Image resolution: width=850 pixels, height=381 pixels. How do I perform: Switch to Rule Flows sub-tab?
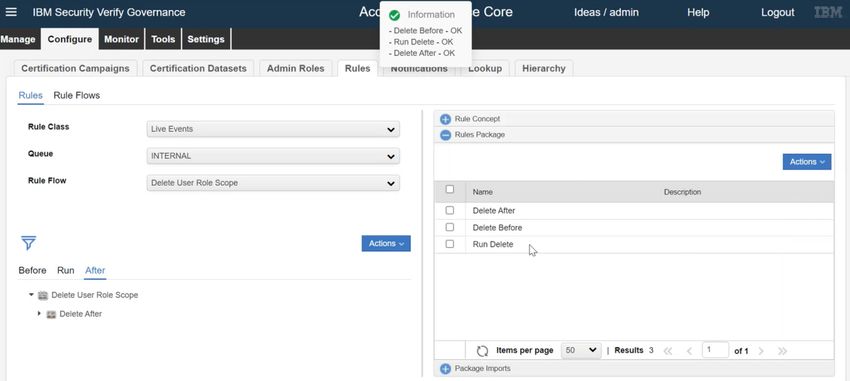[76, 95]
